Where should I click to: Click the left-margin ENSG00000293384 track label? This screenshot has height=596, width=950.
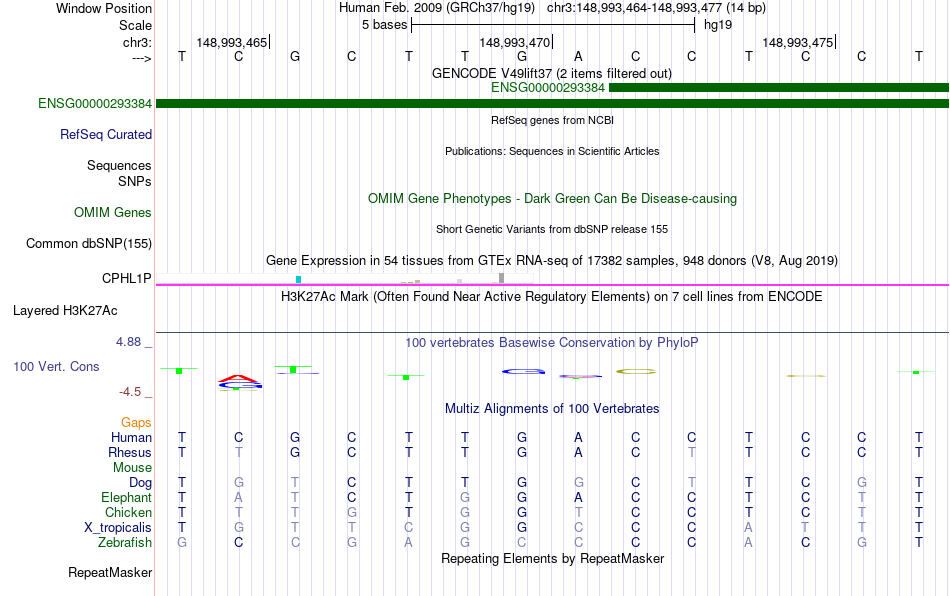[x=95, y=104]
